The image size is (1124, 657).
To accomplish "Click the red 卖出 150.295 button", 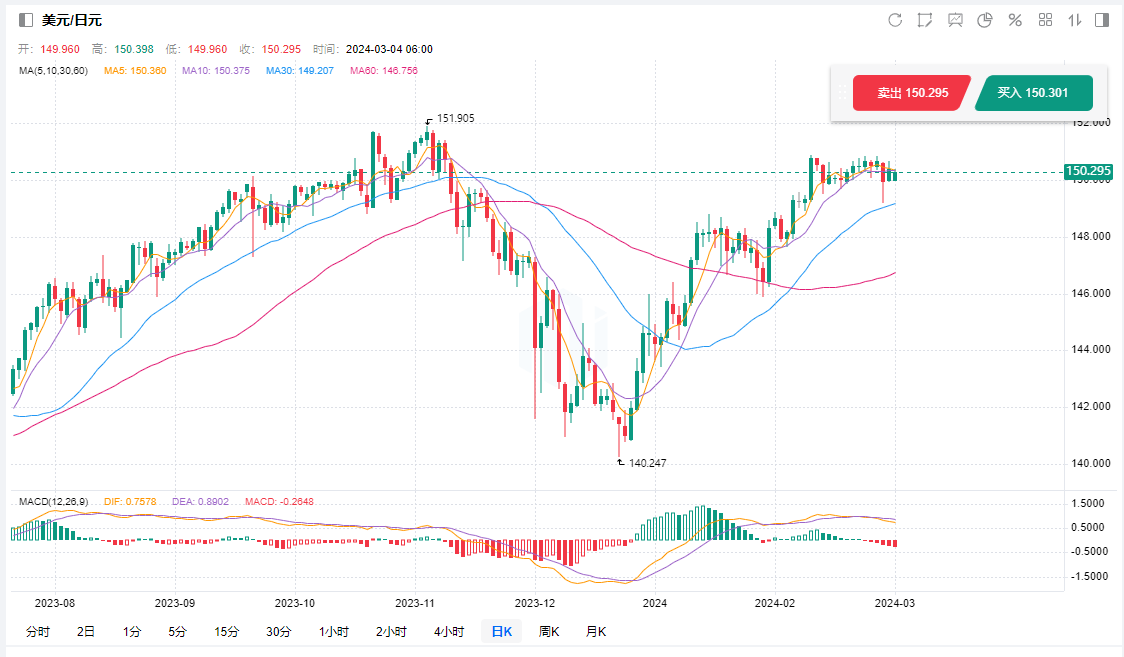I will click(x=911, y=93).
